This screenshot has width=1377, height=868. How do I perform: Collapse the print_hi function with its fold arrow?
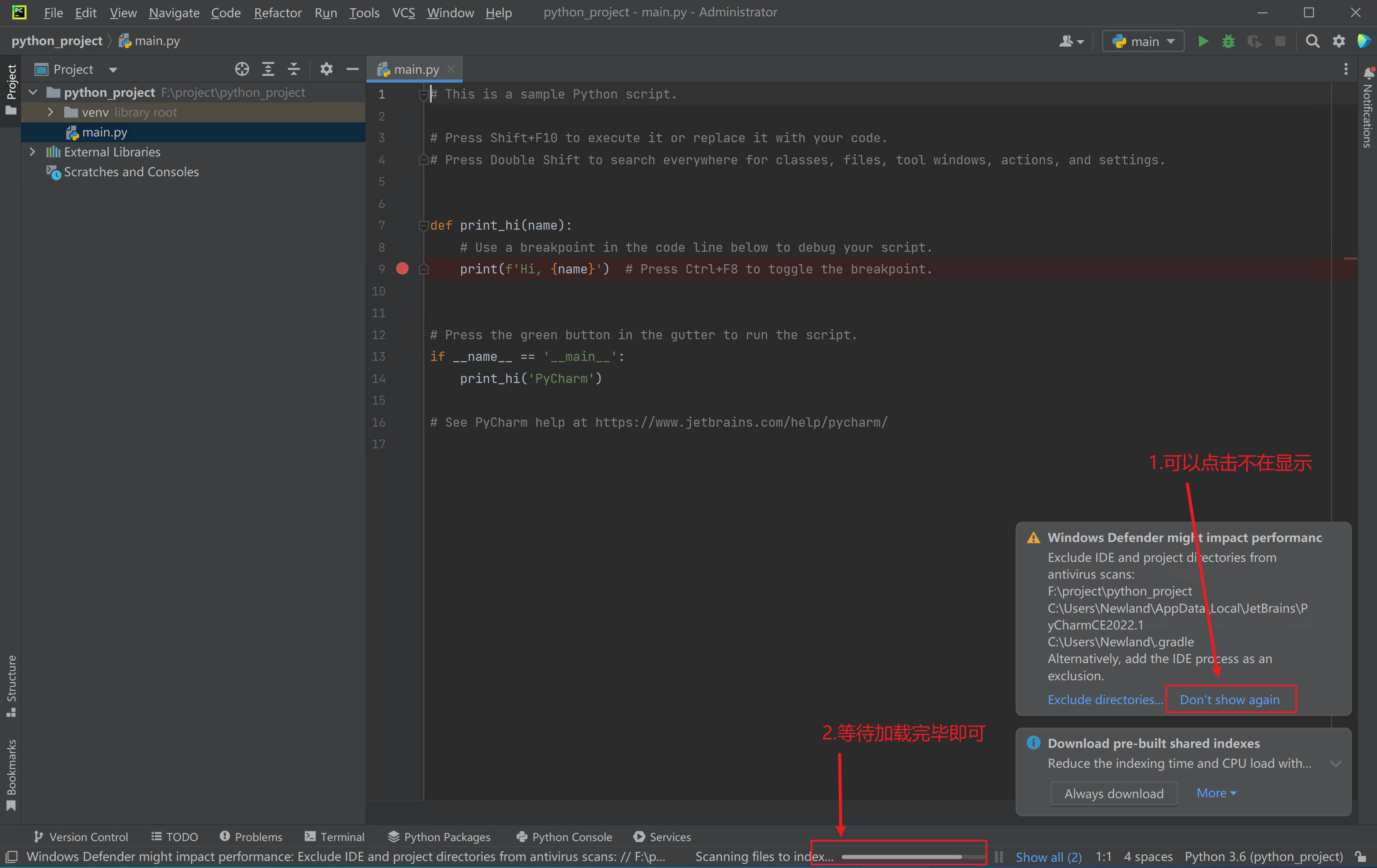coord(423,225)
